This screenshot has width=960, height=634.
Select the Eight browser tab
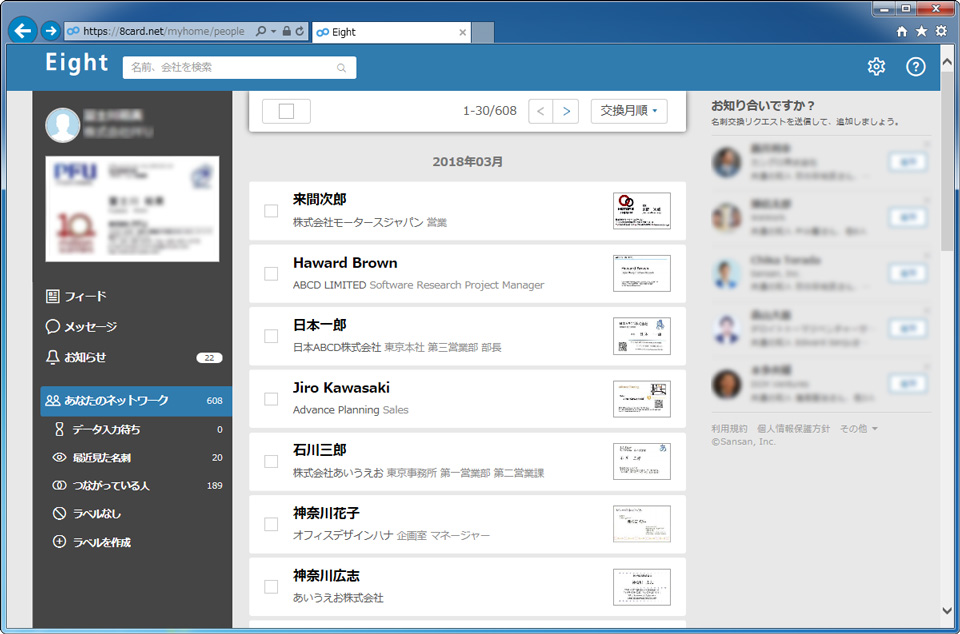pos(391,32)
